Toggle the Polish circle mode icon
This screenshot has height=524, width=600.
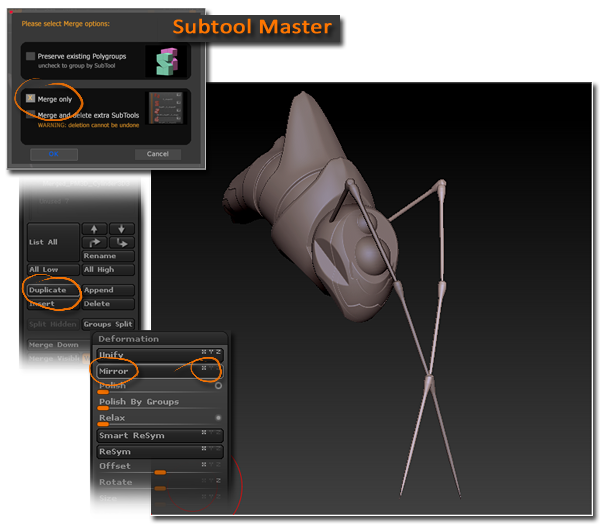click(x=218, y=386)
